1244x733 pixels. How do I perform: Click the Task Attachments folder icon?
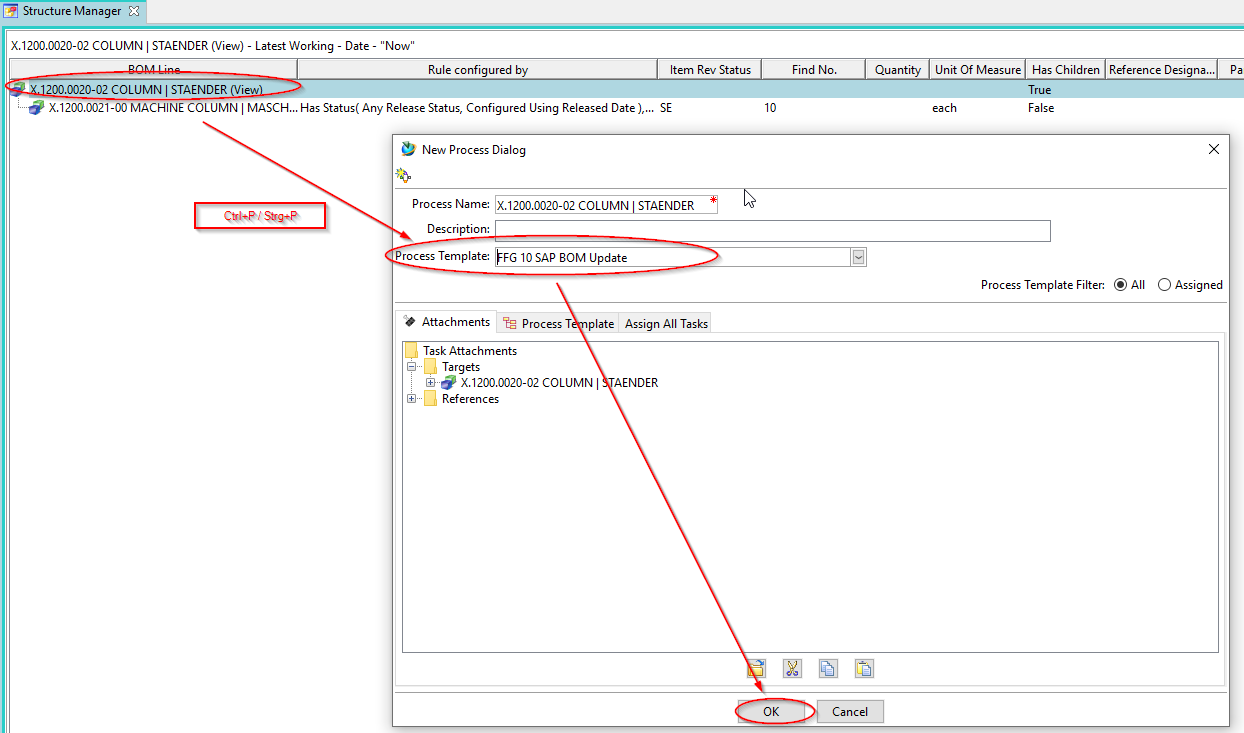(411, 351)
